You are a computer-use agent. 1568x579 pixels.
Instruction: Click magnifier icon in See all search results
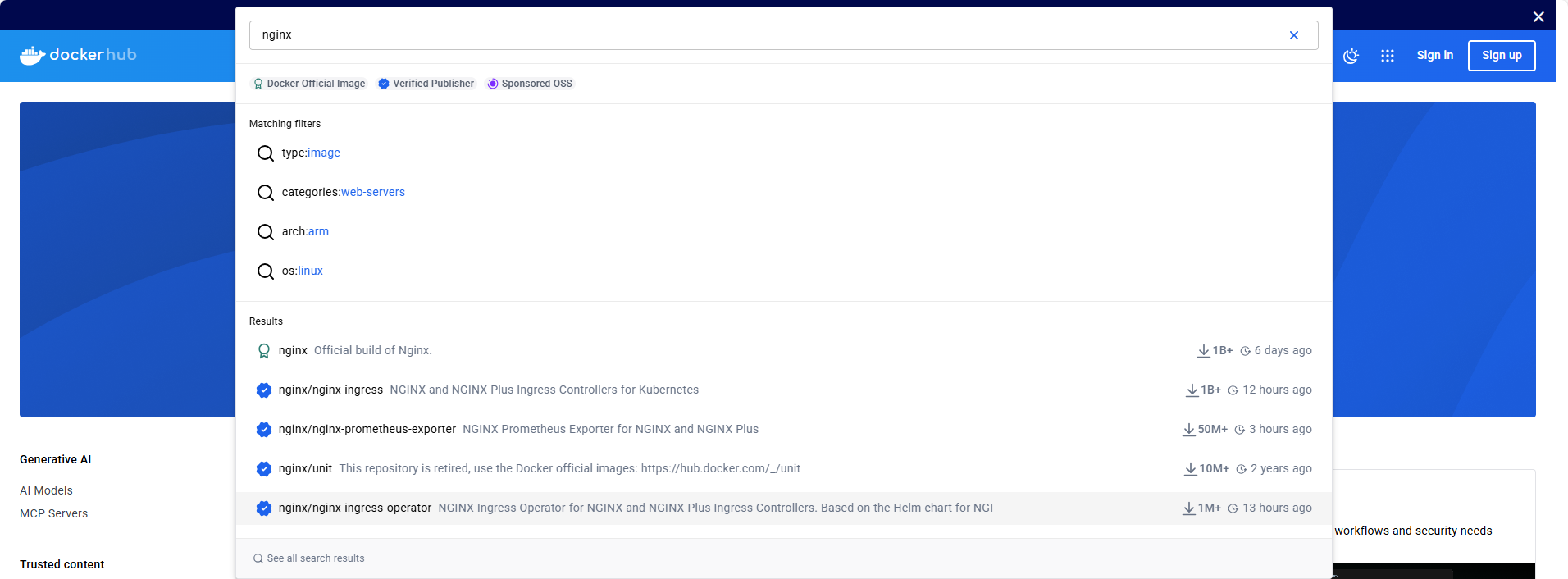coord(258,558)
